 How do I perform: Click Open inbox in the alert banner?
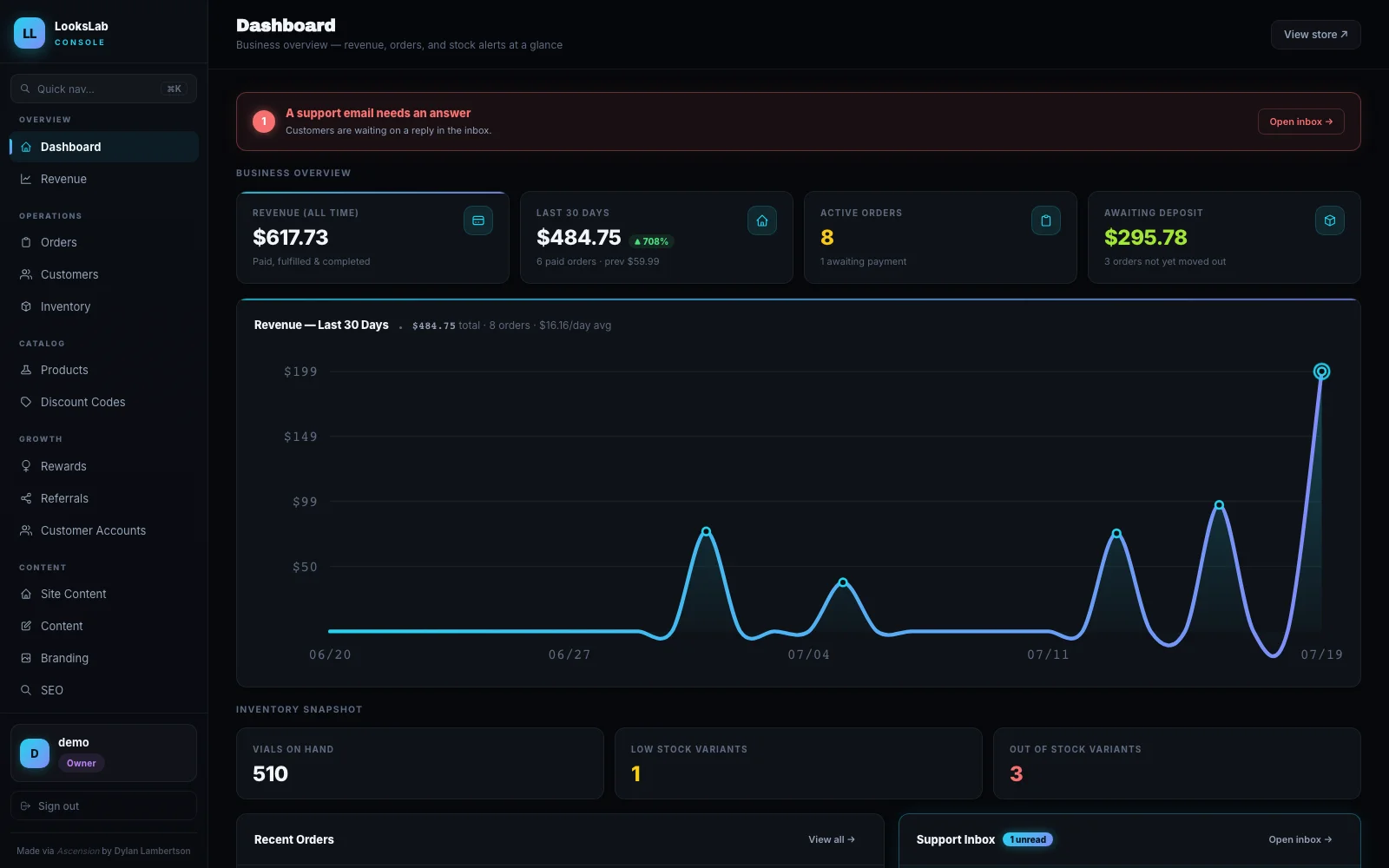click(x=1300, y=122)
